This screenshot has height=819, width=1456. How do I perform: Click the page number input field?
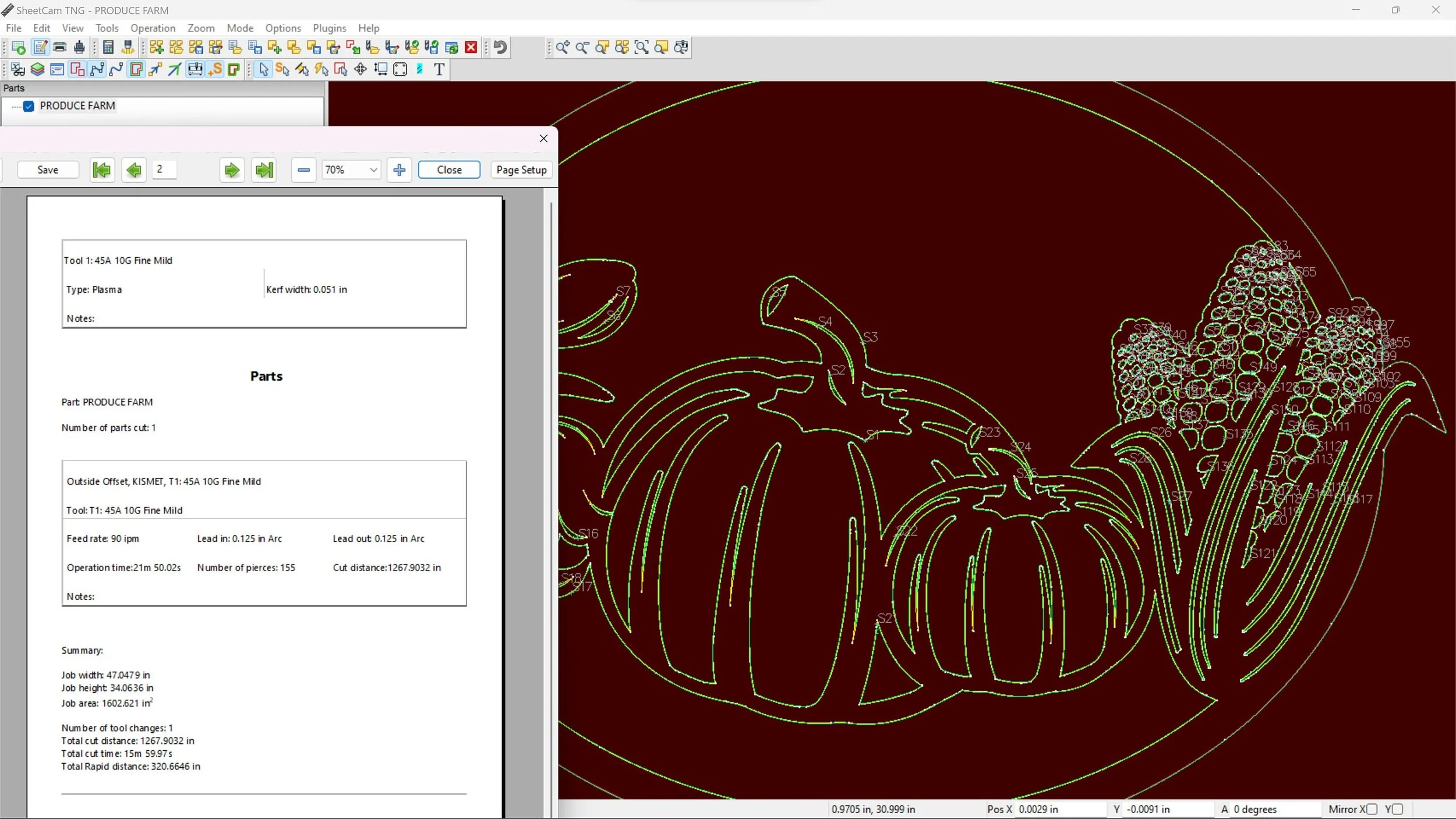(164, 169)
